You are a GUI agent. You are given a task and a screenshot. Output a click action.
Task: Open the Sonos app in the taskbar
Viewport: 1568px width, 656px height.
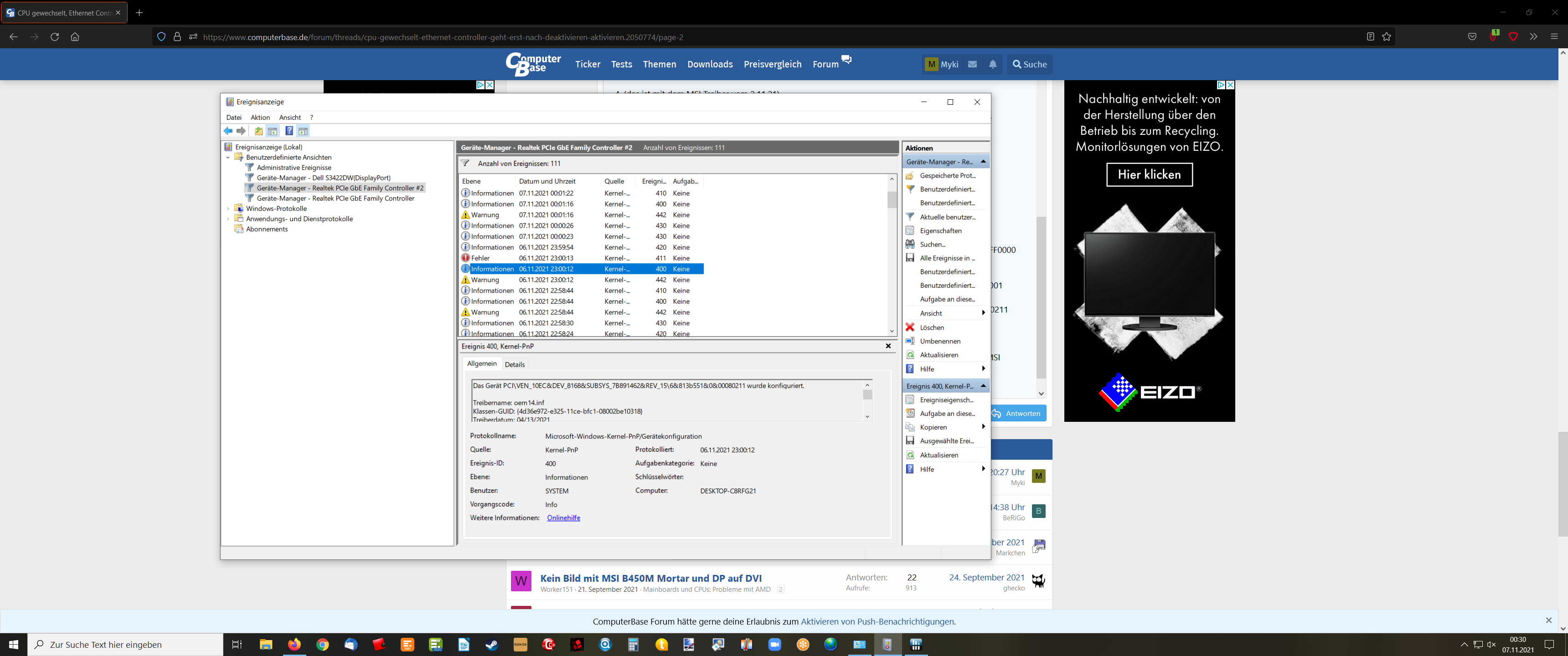521,645
